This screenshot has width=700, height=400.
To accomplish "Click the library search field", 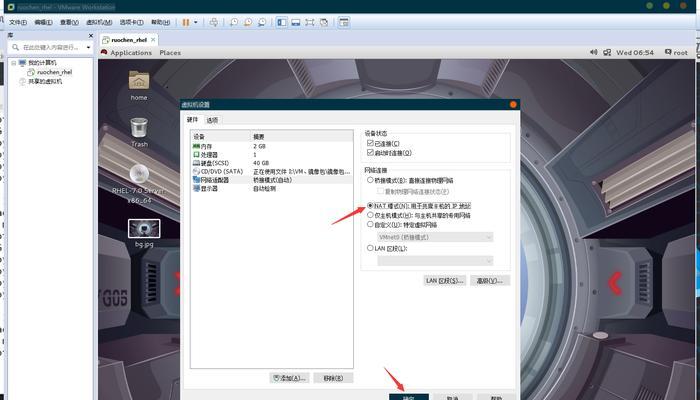I will click(48, 47).
